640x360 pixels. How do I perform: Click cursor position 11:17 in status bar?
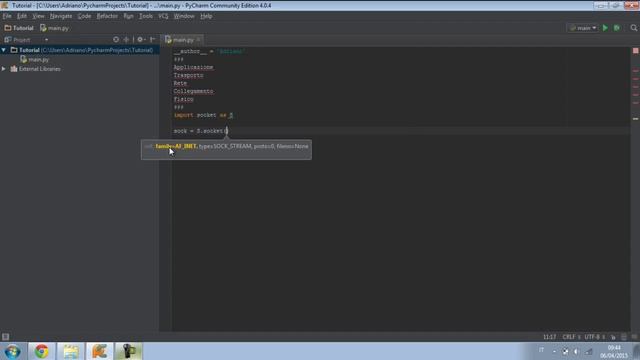tap(549, 337)
